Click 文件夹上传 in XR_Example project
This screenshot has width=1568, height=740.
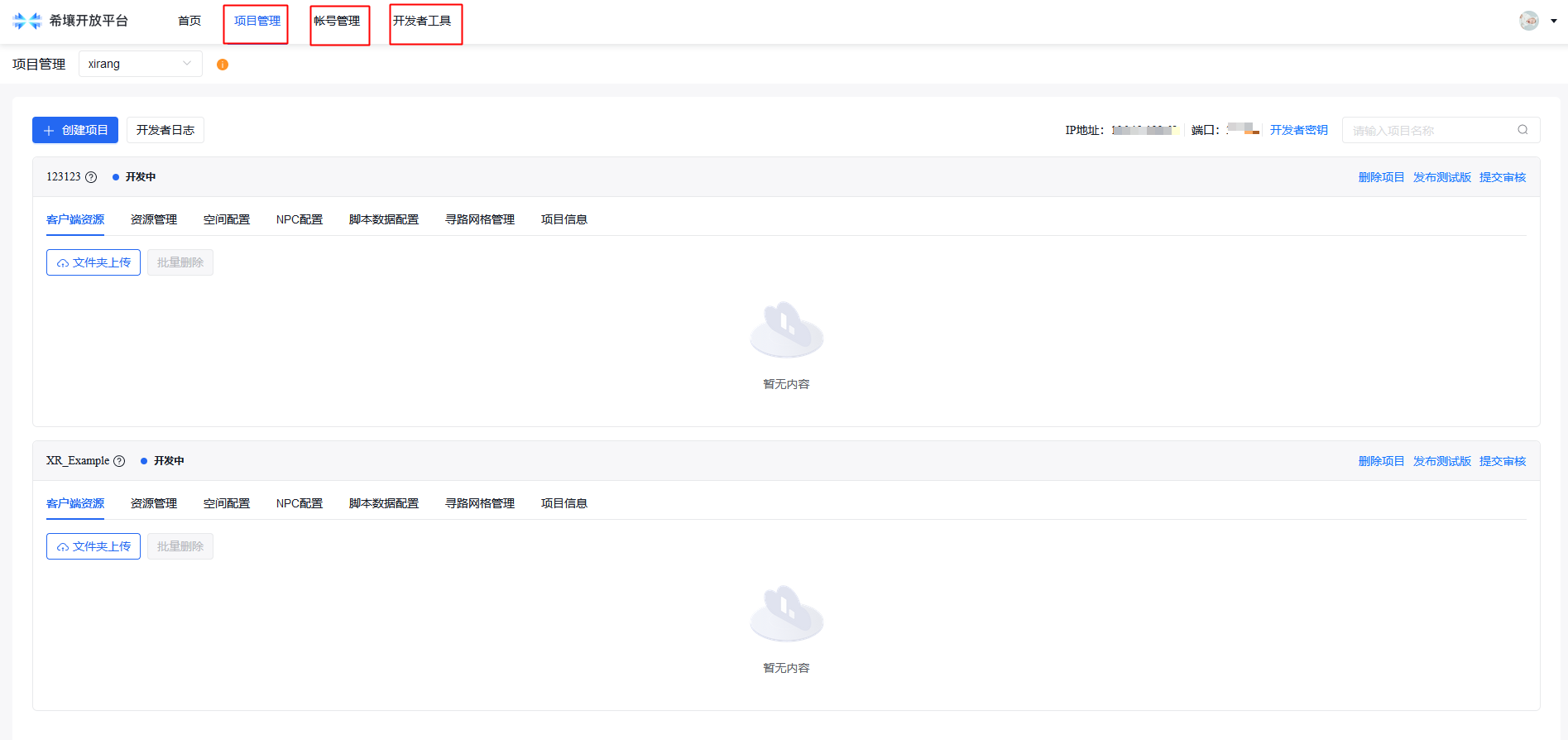(94, 546)
